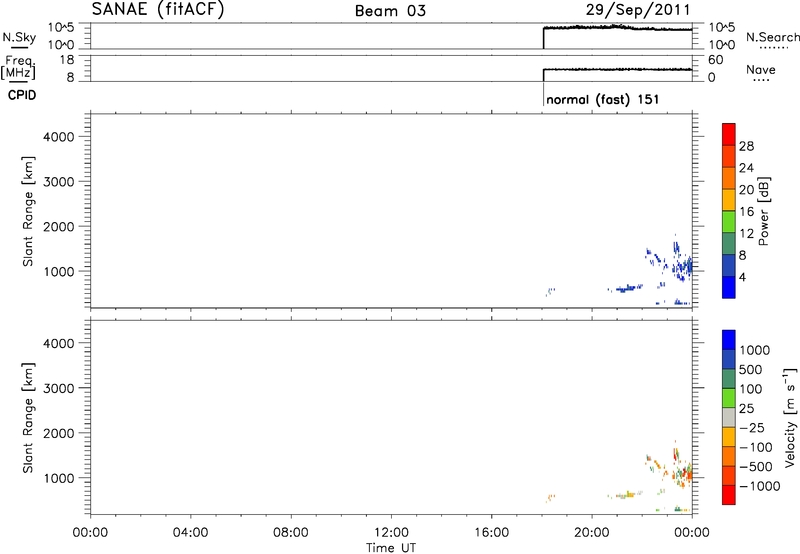Viewport: 800px width, 554px height.
Task: Click the Time UT axis title
Action: (391, 548)
